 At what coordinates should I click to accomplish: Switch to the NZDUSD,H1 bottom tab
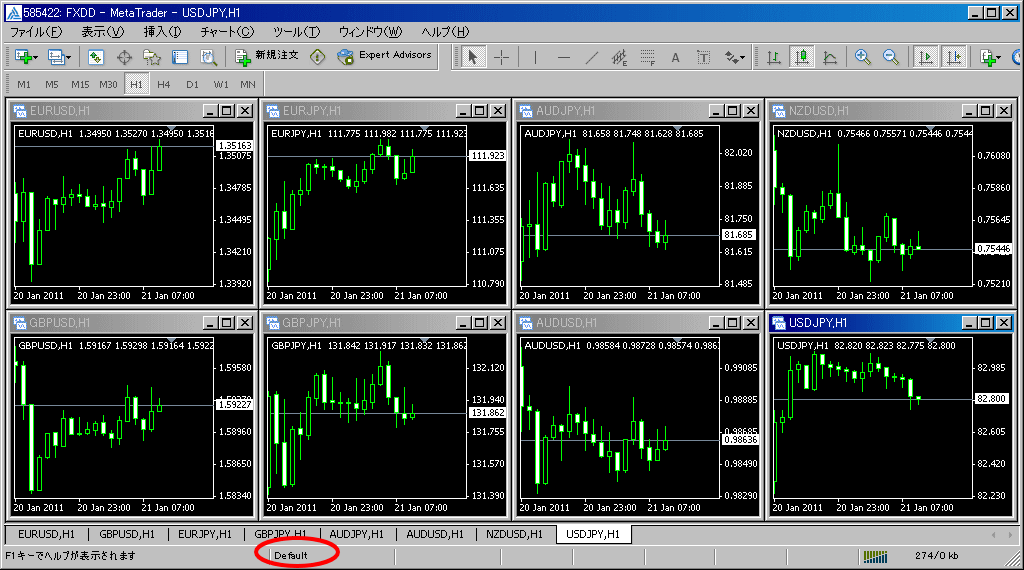(x=515, y=534)
